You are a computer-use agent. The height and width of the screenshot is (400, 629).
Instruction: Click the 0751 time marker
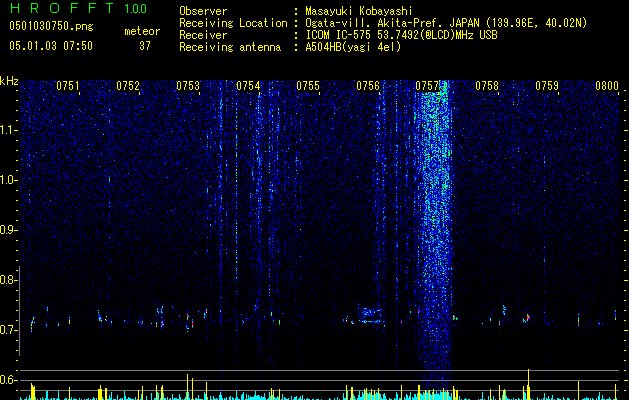click(67, 86)
